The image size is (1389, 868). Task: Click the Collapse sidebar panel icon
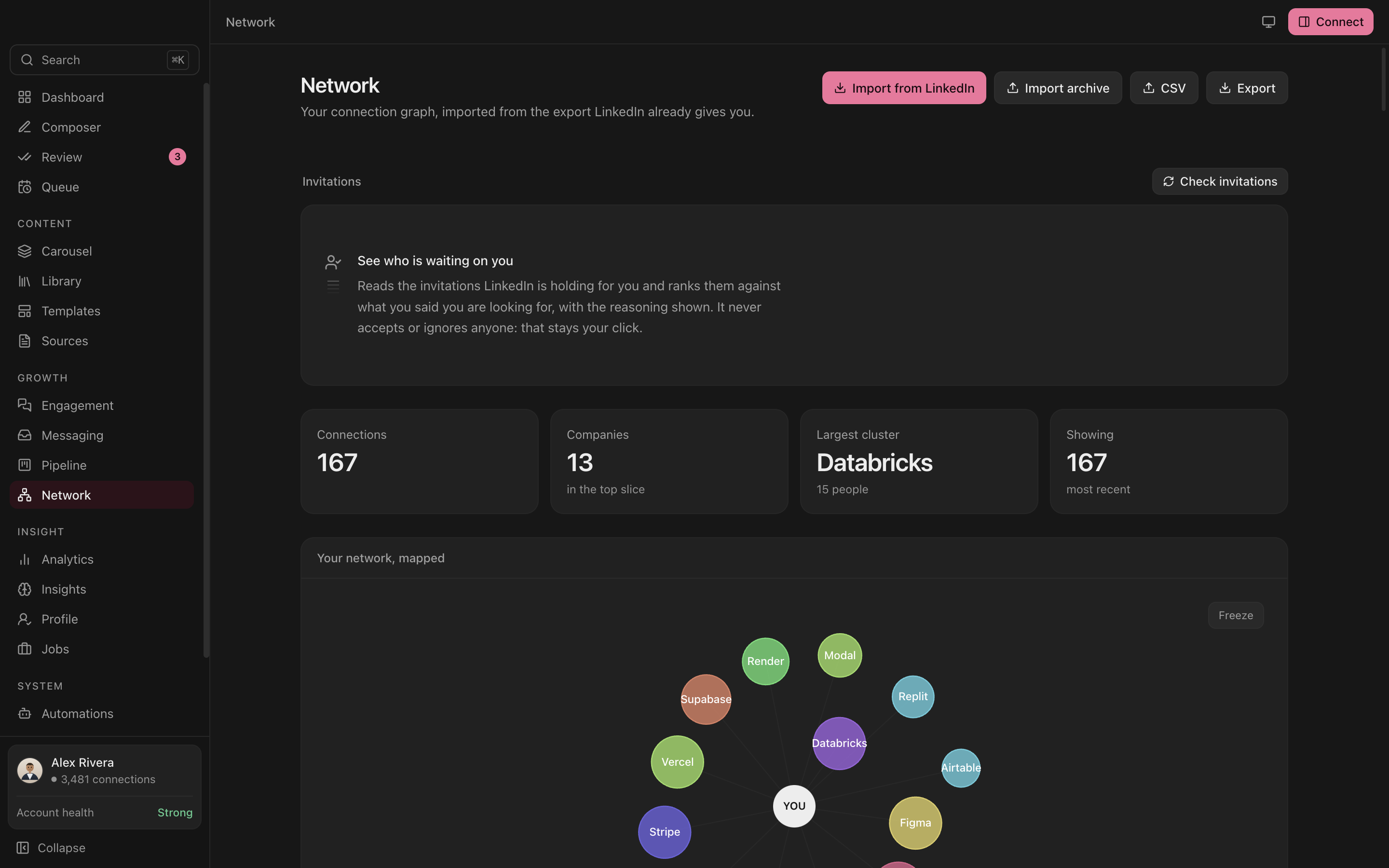[22, 847]
